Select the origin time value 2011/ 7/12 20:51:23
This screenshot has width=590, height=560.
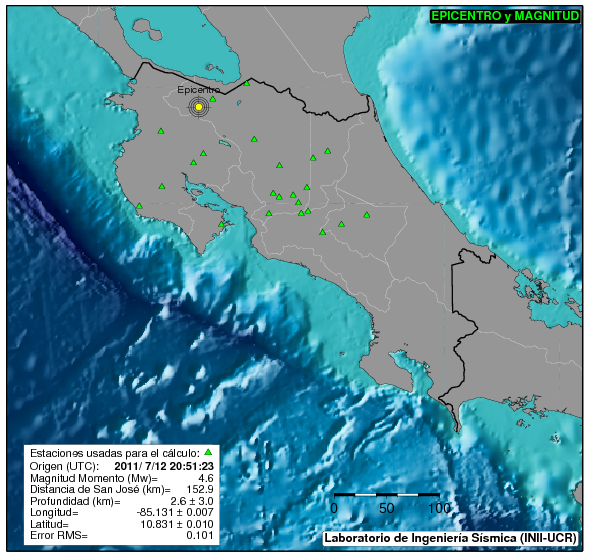point(164,466)
